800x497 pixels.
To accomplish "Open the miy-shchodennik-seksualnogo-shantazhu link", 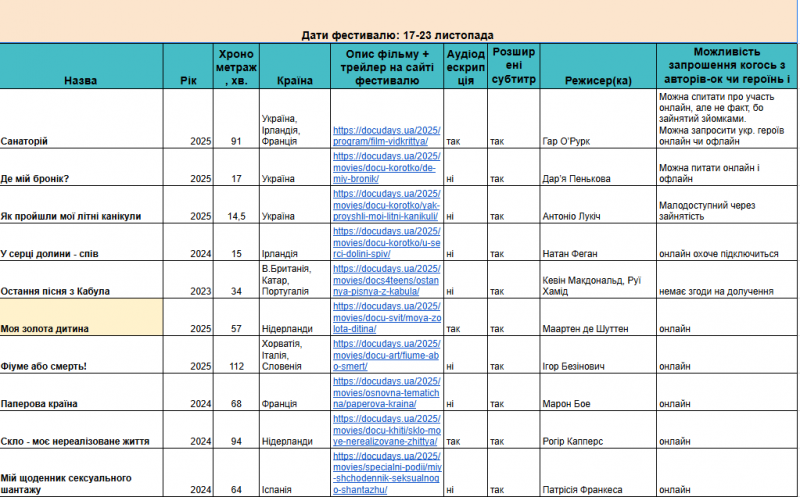I will point(387,473).
